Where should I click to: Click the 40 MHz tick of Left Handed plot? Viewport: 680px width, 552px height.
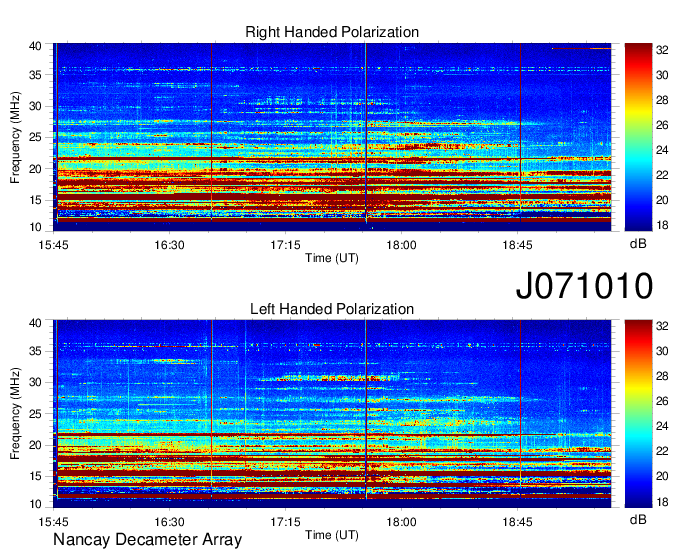pos(35,323)
